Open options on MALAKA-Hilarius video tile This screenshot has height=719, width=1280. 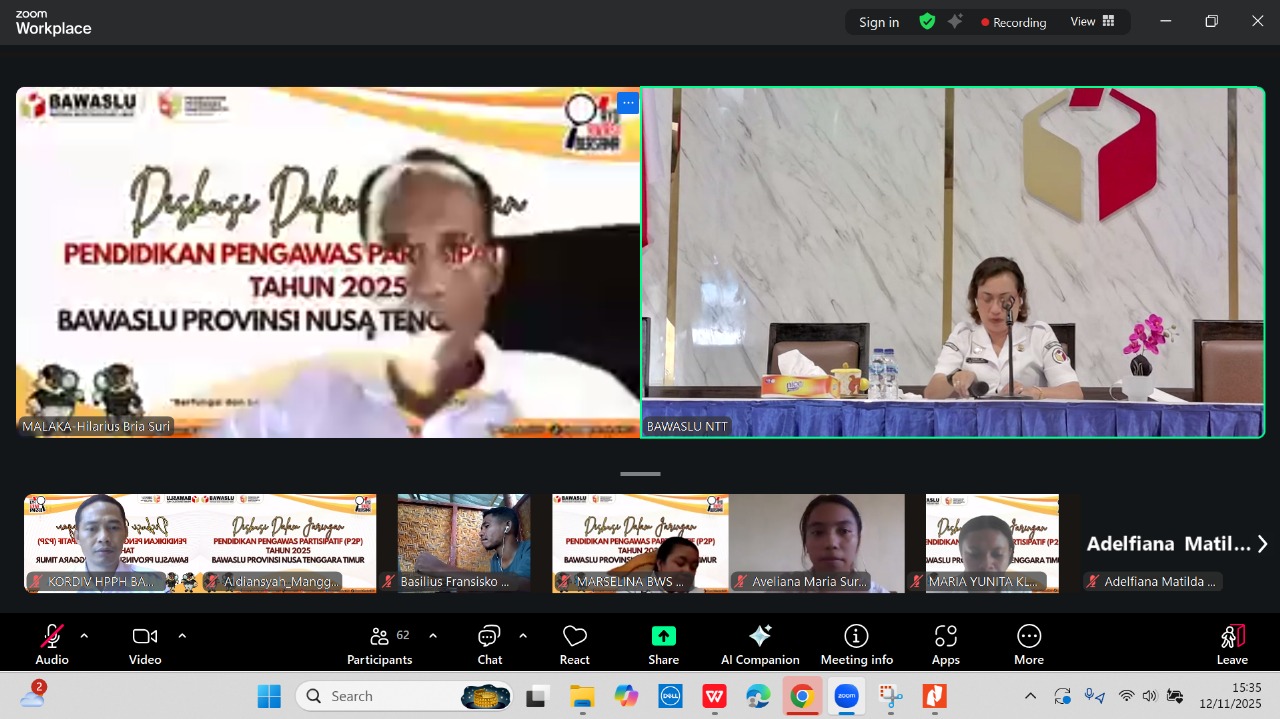point(627,103)
